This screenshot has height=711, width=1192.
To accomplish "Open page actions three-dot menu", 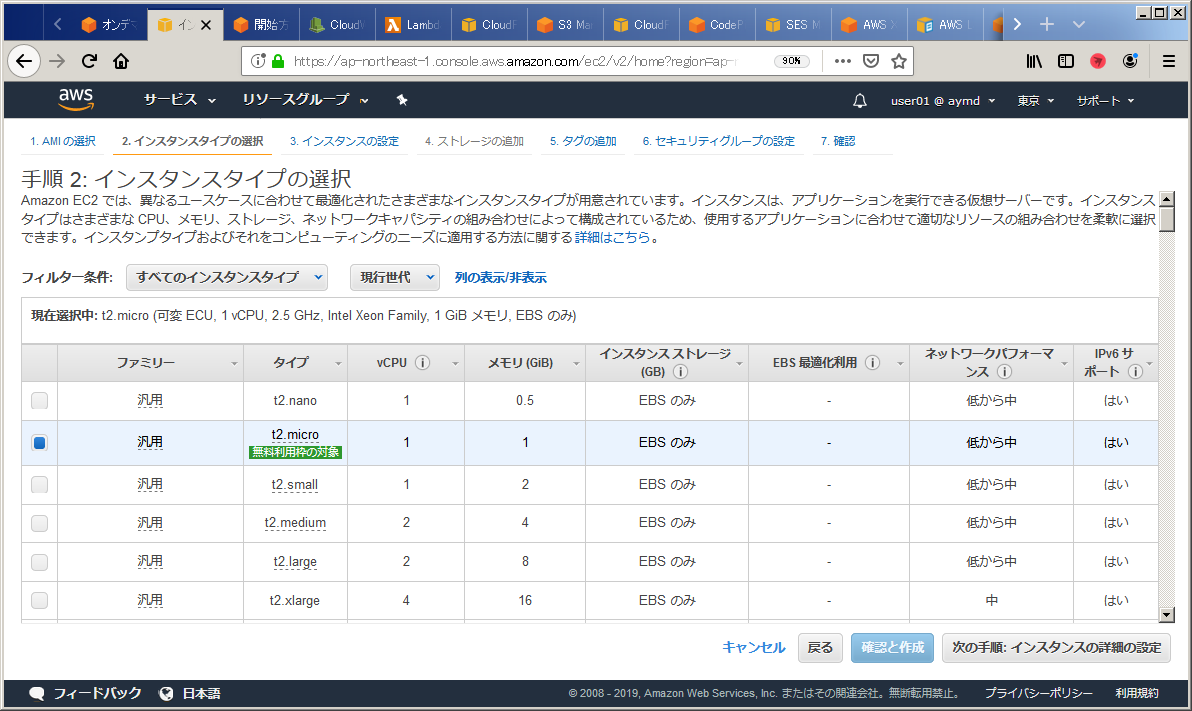I will pyautogui.click(x=842, y=61).
